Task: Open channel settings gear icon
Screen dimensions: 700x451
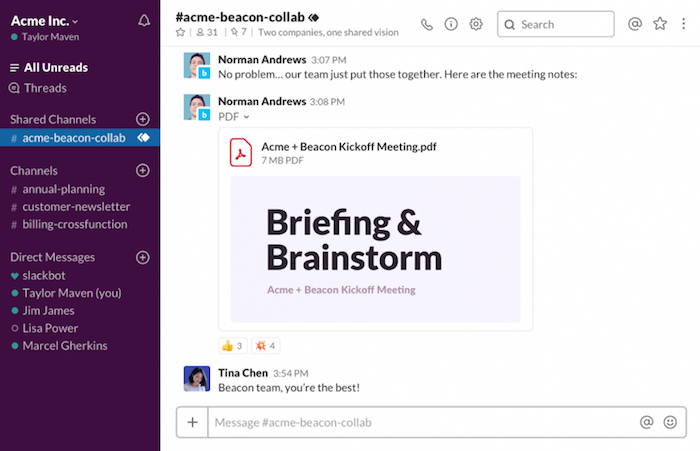Action: click(x=476, y=24)
